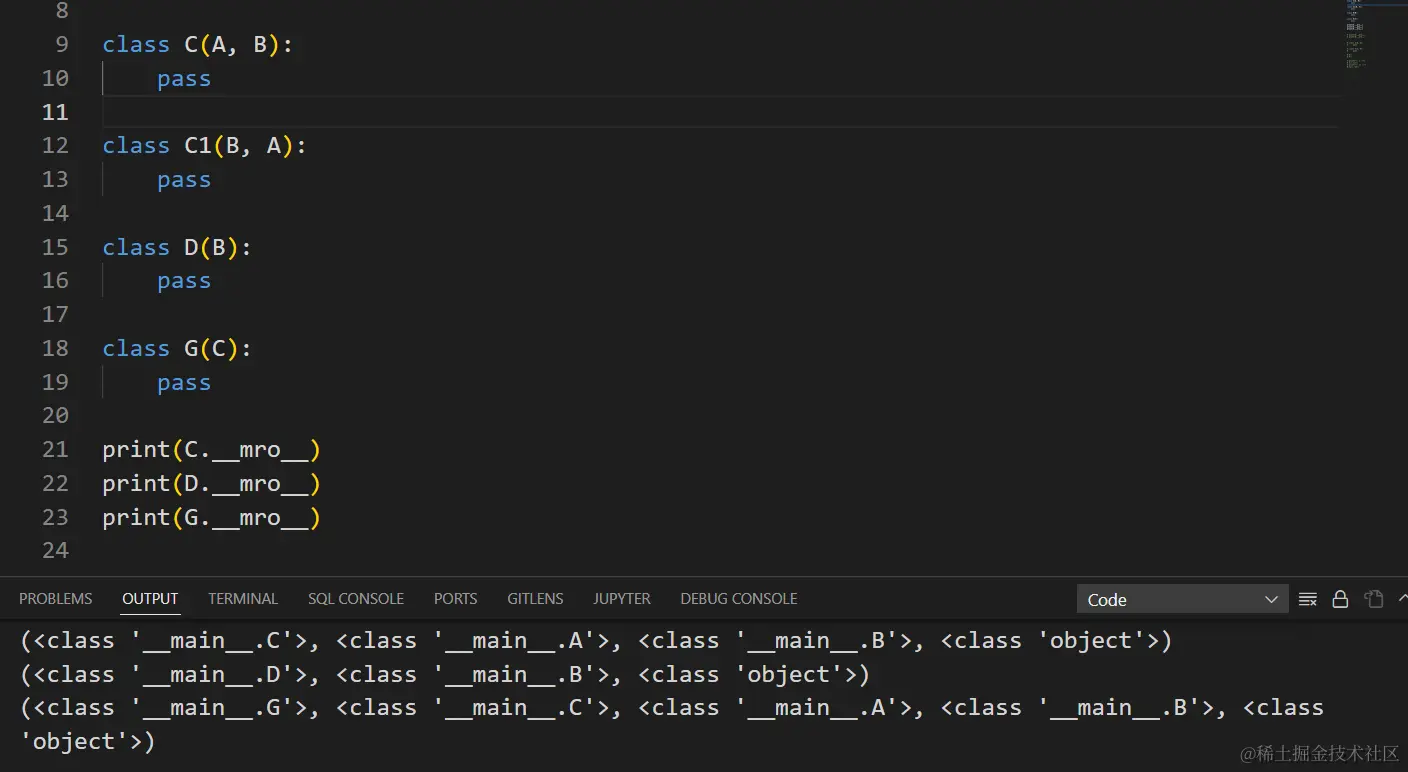
Task: Click line number 15 in gutter
Action: click(x=55, y=247)
